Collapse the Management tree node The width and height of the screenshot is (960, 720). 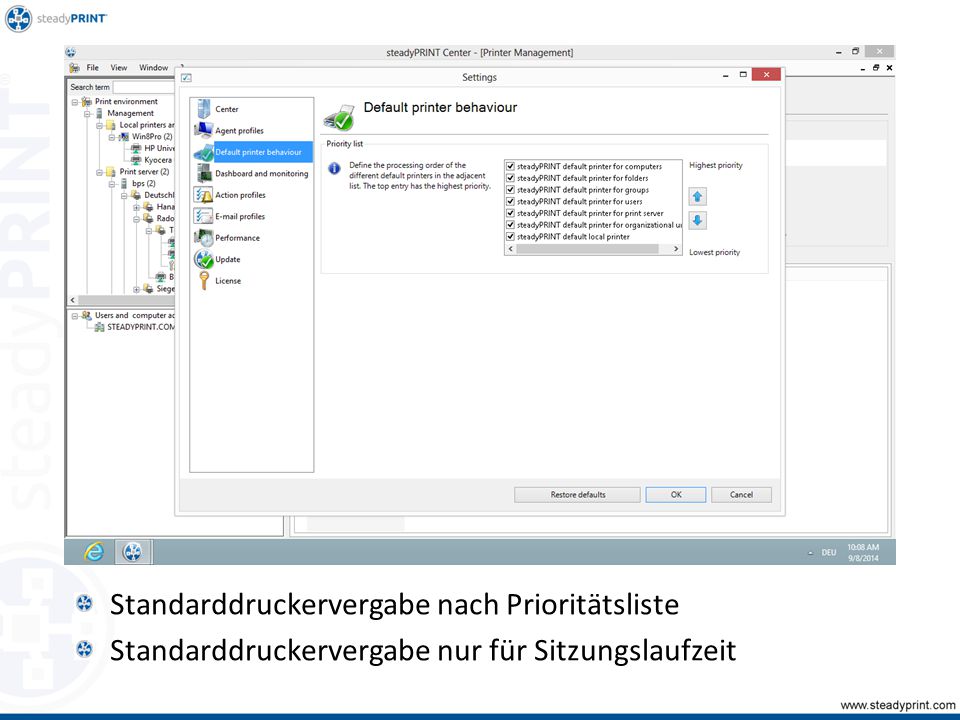pos(88,114)
